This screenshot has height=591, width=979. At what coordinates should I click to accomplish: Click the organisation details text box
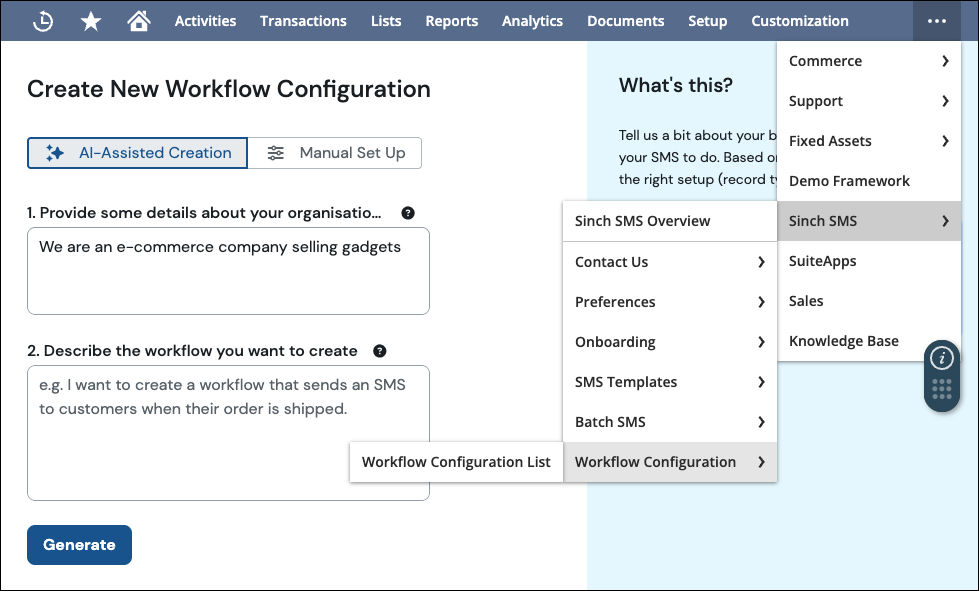coord(228,271)
